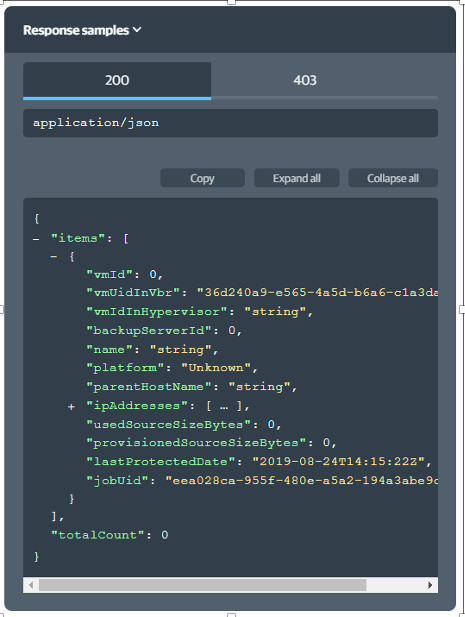Collapse the first item object minus icon

(x=54, y=257)
